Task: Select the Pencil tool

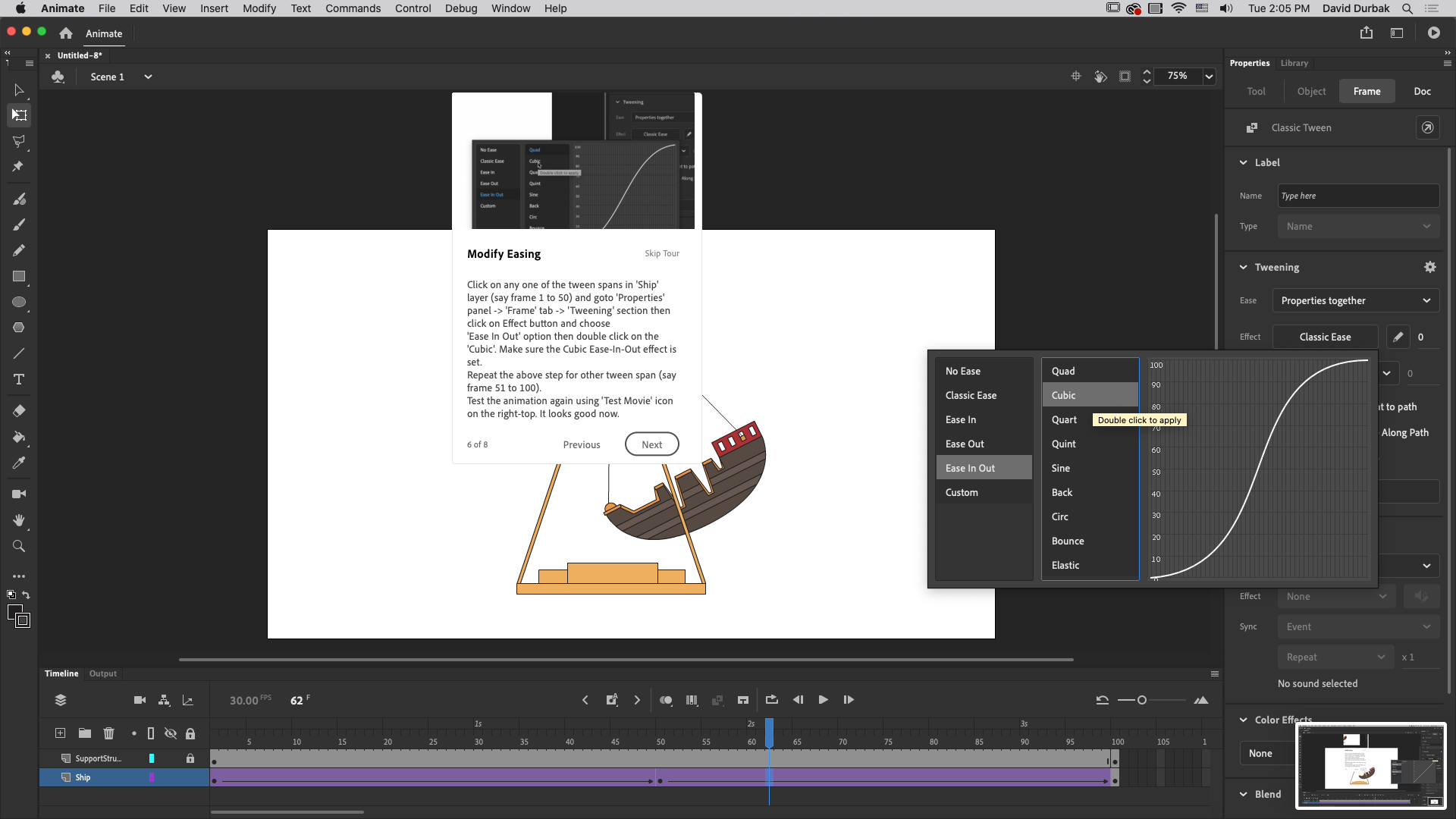Action: point(19,250)
